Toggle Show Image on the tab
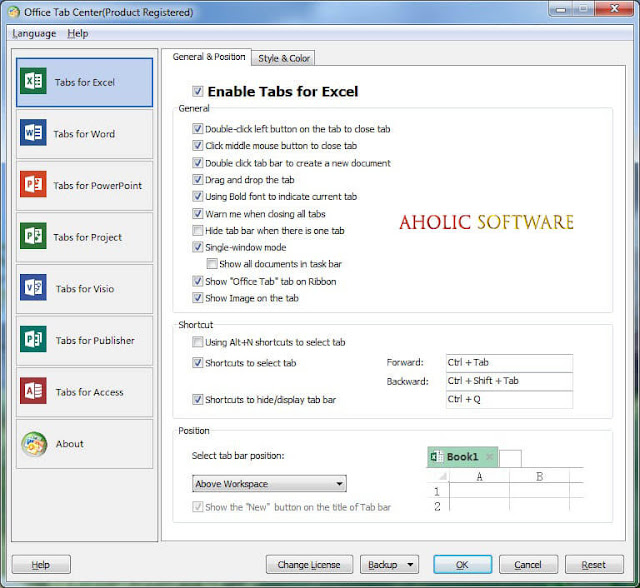The width and height of the screenshot is (640, 588). point(198,298)
